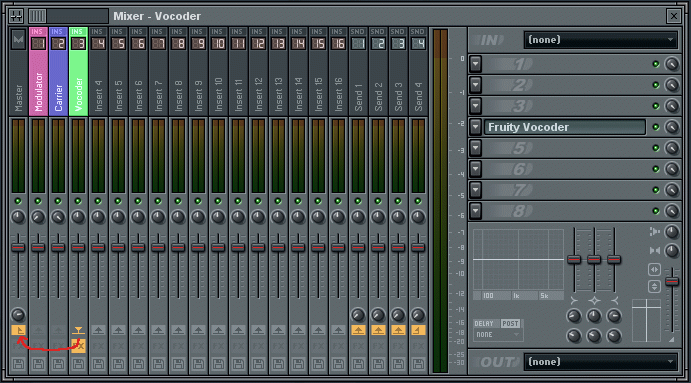Click the Modulator track pan knob
691x383 pixels.
pyautogui.click(x=38, y=217)
